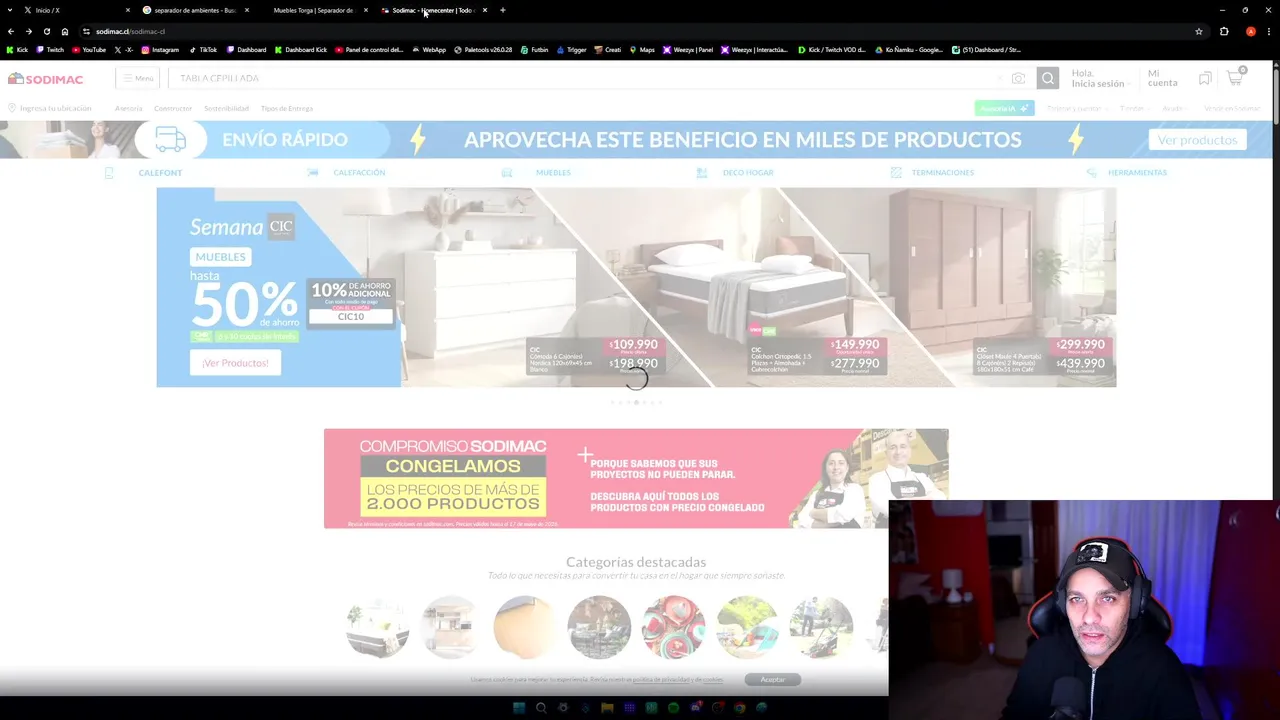1280x720 pixels.
Task: Open the kitchen category circle thumbnail
Action: click(x=451, y=627)
